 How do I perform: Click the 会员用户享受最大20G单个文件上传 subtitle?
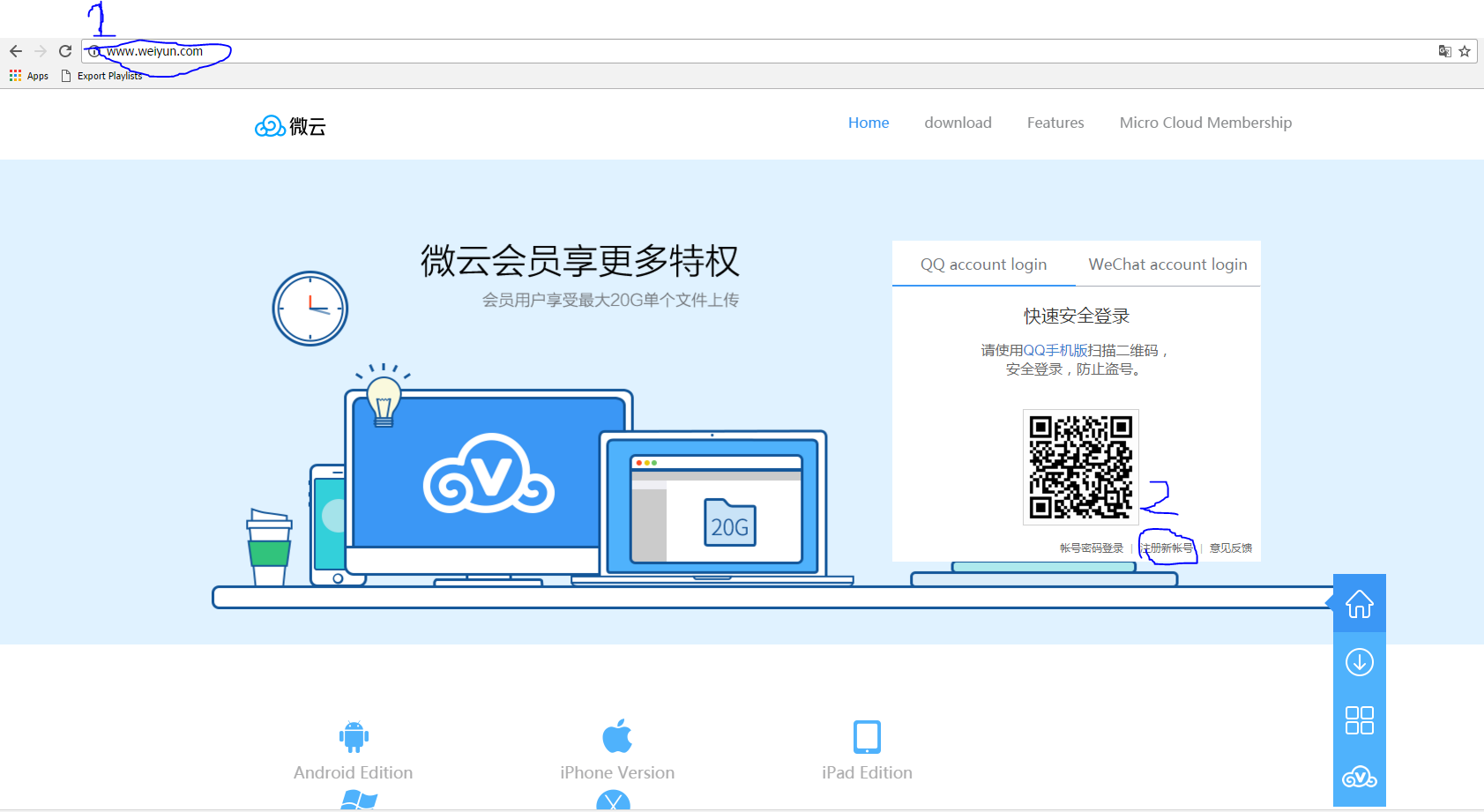click(610, 301)
